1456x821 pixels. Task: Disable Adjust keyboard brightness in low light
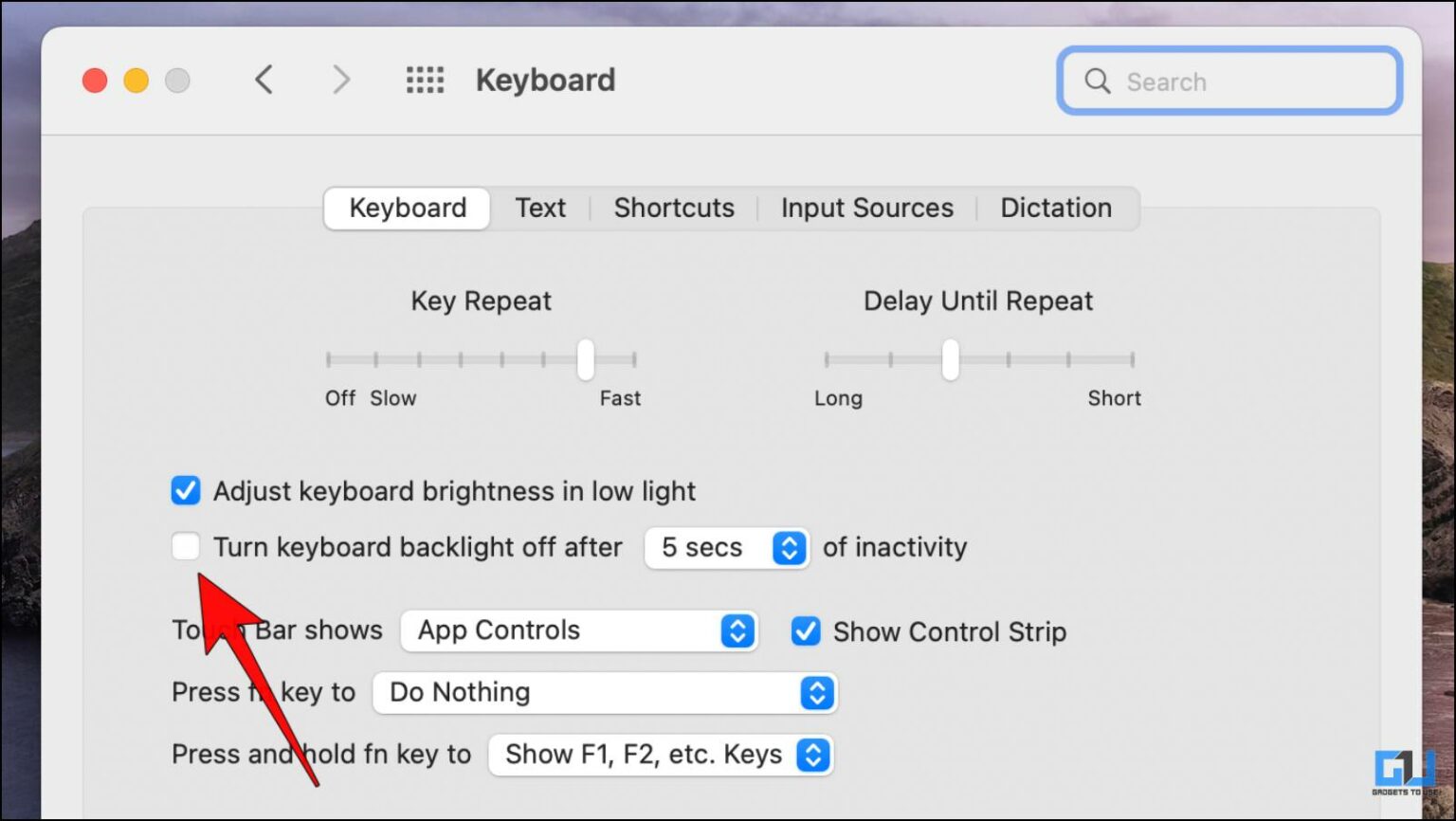pyautogui.click(x=186, y=491)
